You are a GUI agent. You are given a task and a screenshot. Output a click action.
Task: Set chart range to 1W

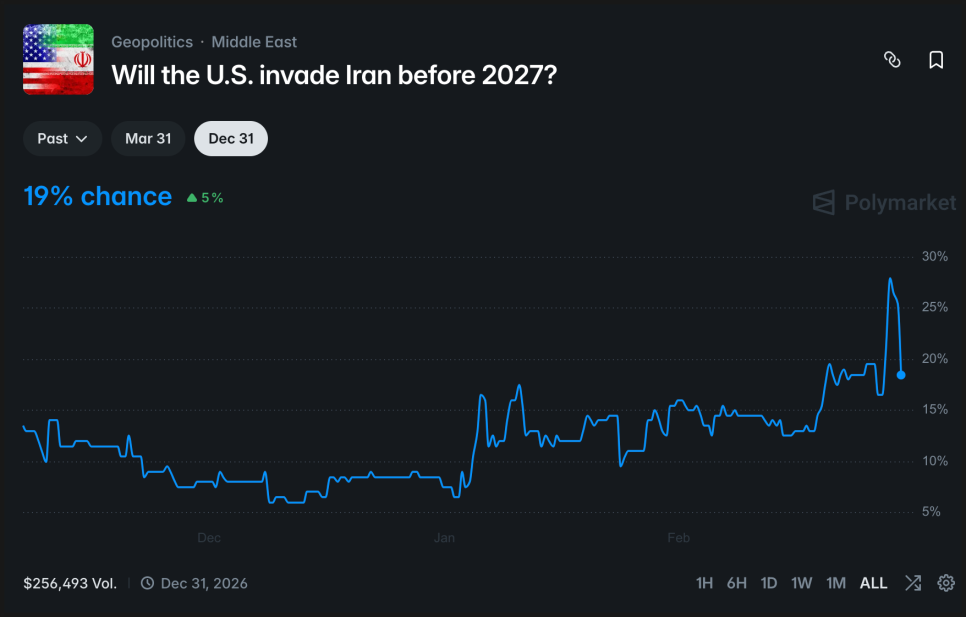pyautogui.click(x=801, y=583)
